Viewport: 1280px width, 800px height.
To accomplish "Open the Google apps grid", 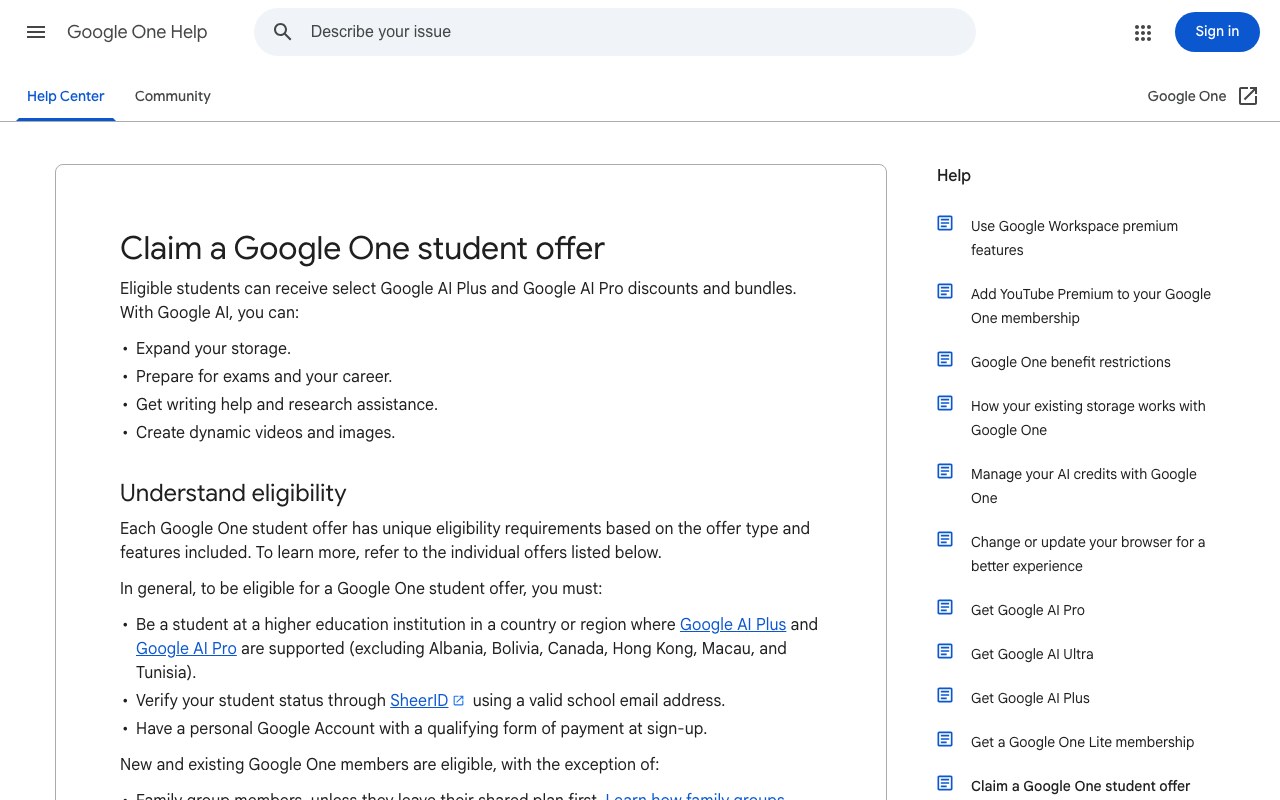I will click(x=1143, y=32).
